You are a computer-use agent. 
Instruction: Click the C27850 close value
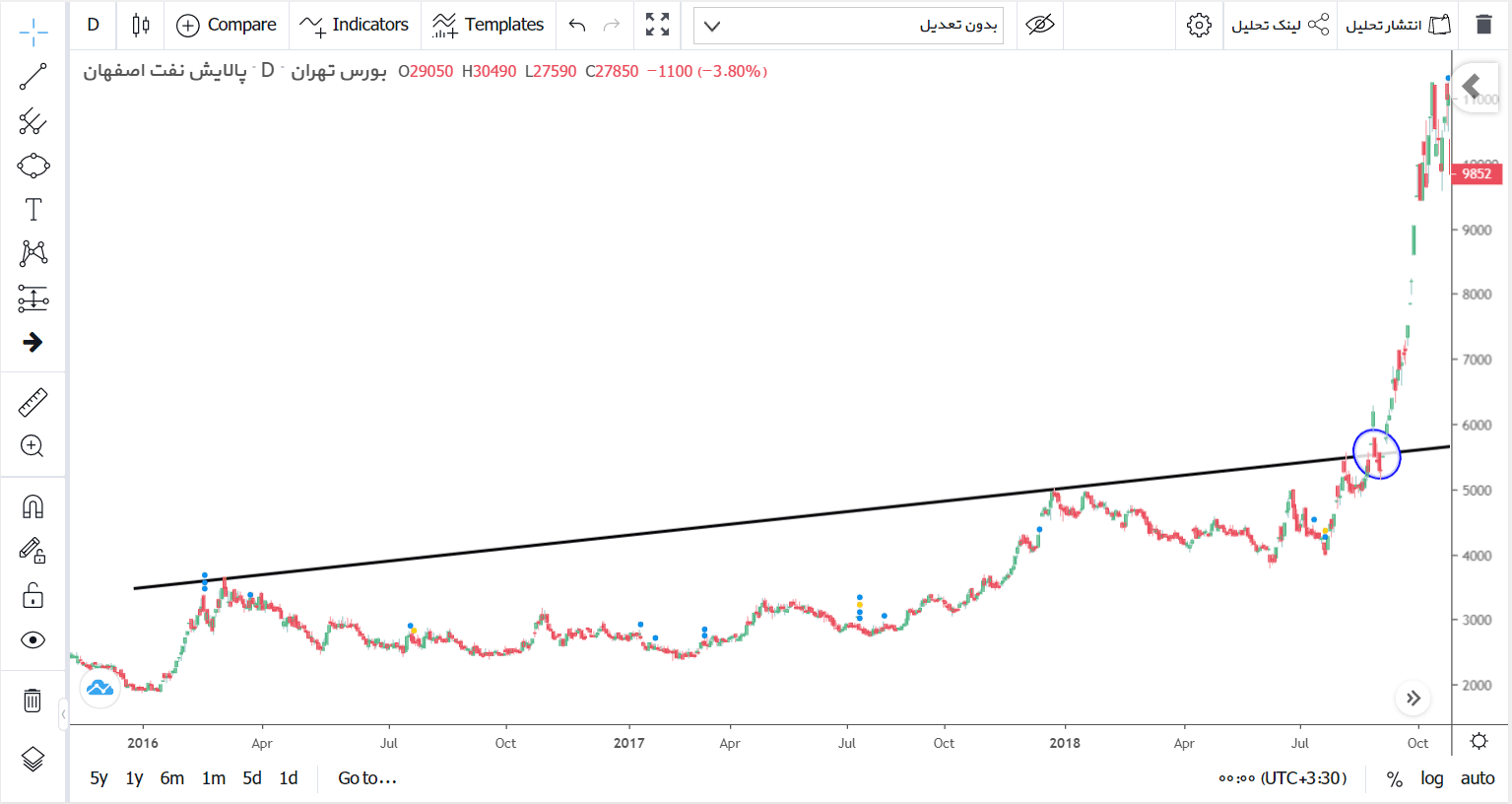(x=612, y=71)
